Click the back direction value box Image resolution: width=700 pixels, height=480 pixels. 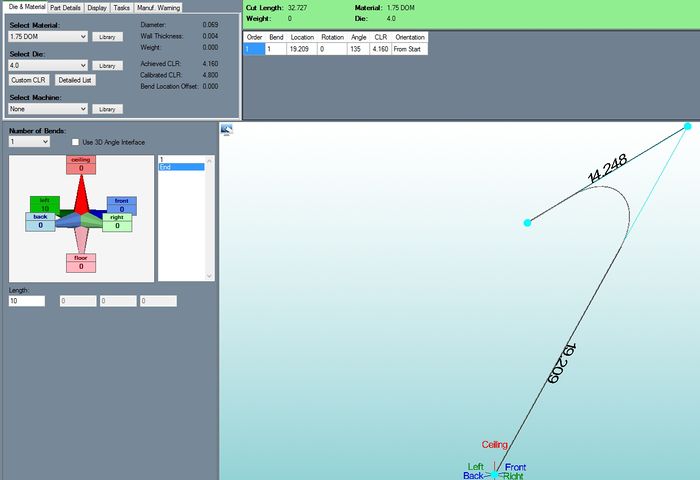tap(40, 226)
